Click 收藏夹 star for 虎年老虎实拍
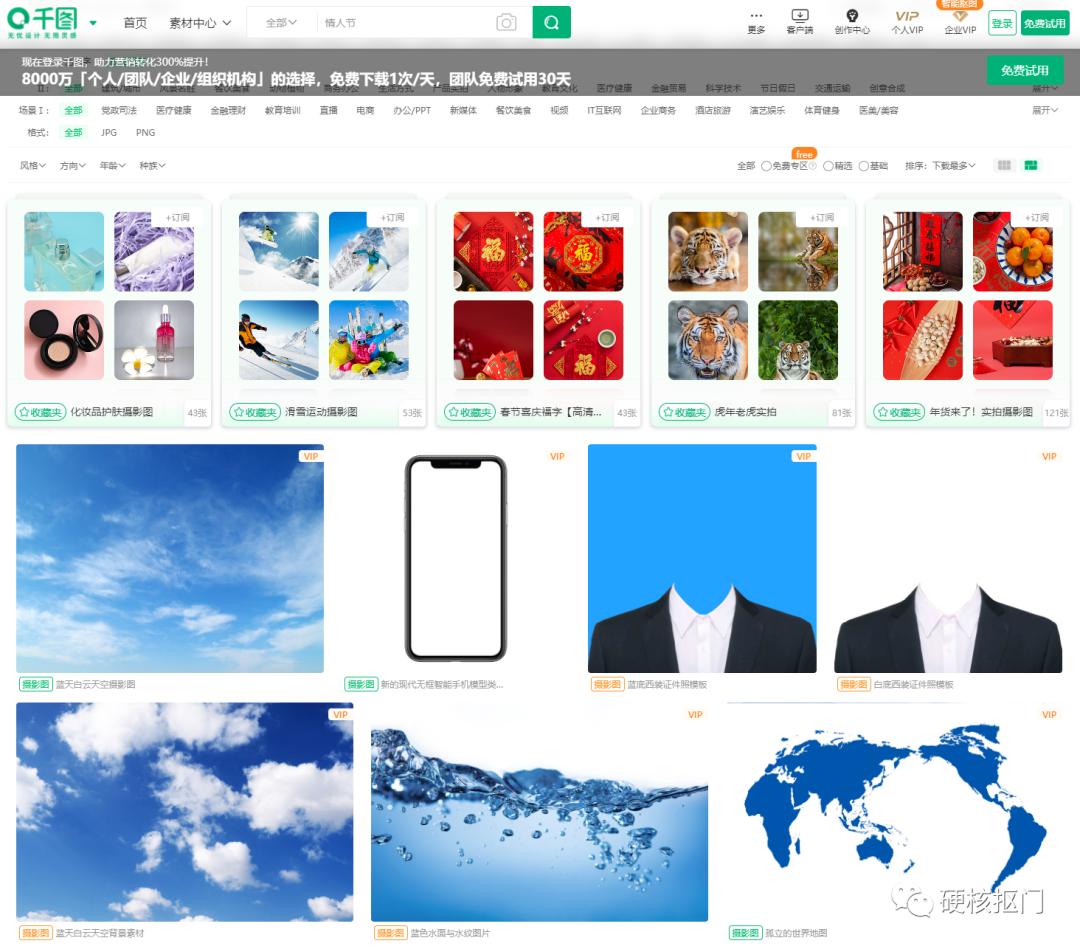The height and width of the screenshot is (949, 1080). coord(685,412)
